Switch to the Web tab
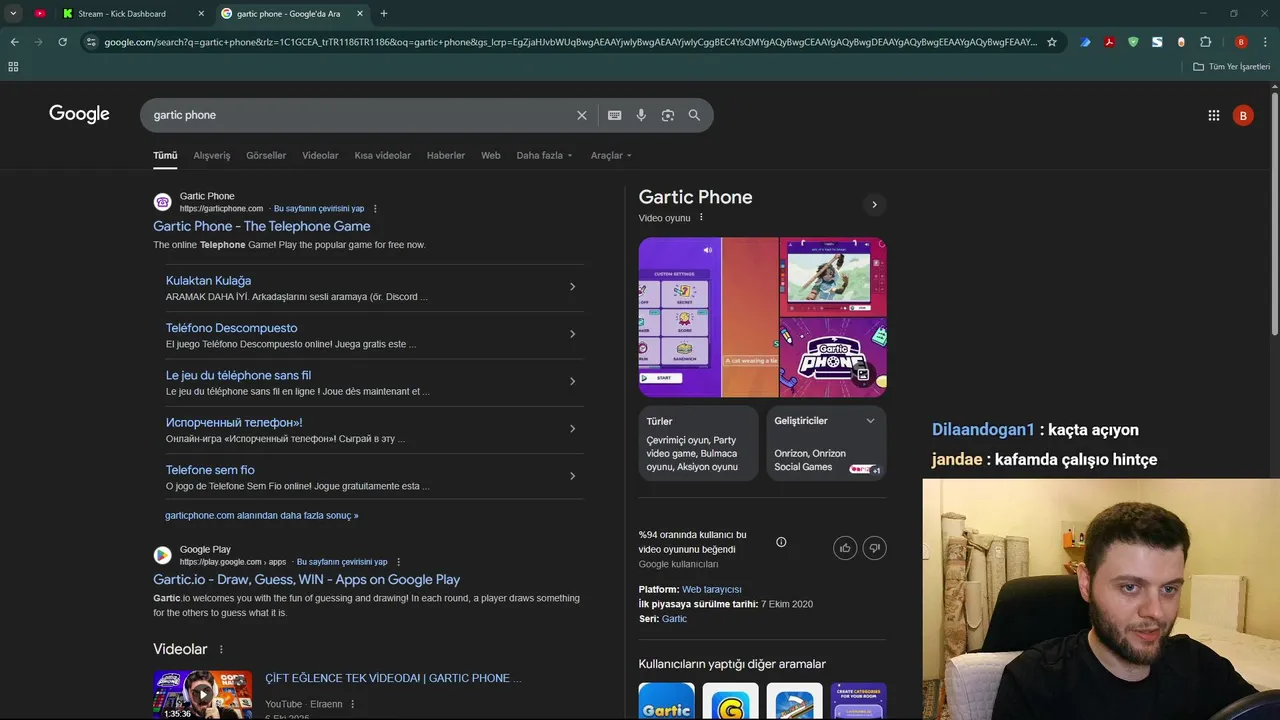The height and width of the screenshot is (720, 1280). 491,155
